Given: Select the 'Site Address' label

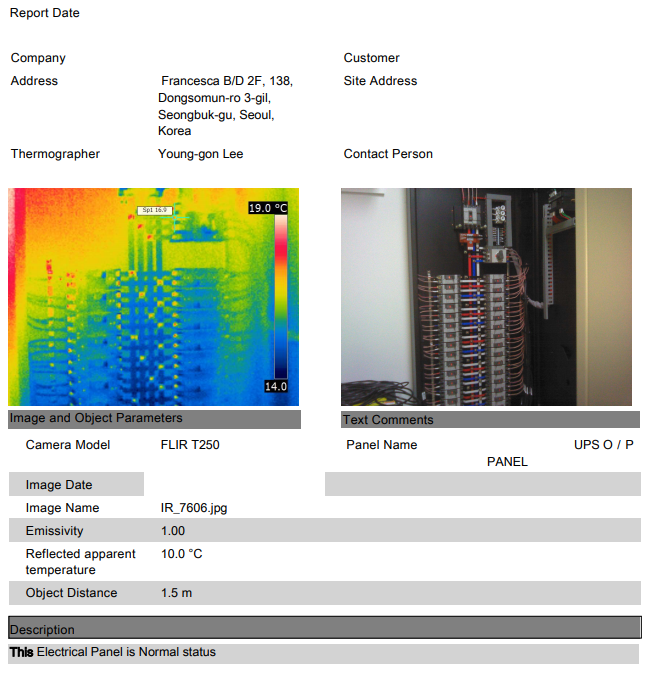Looking at the screenshot, I should click(x=381, y=81).
